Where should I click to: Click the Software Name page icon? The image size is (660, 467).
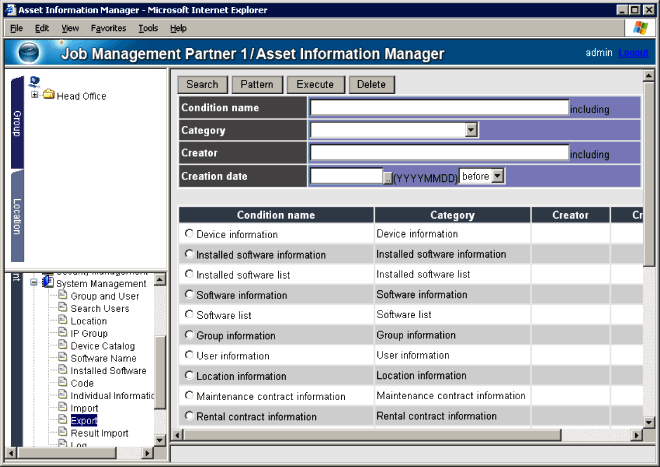[63, 358]
